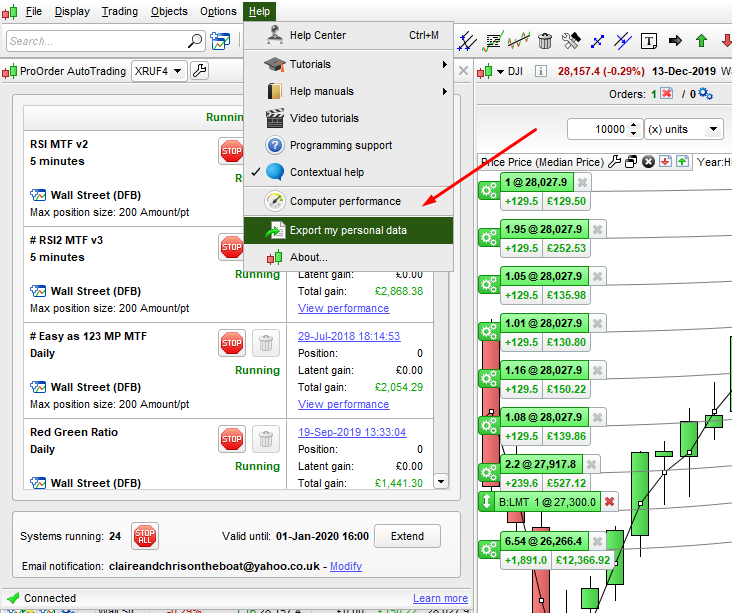Image resolution: width=732 pixels, height=613 pixels.
Task: Open gear settings for 1.05 @ 28,027.9
Action: [489, 285]
